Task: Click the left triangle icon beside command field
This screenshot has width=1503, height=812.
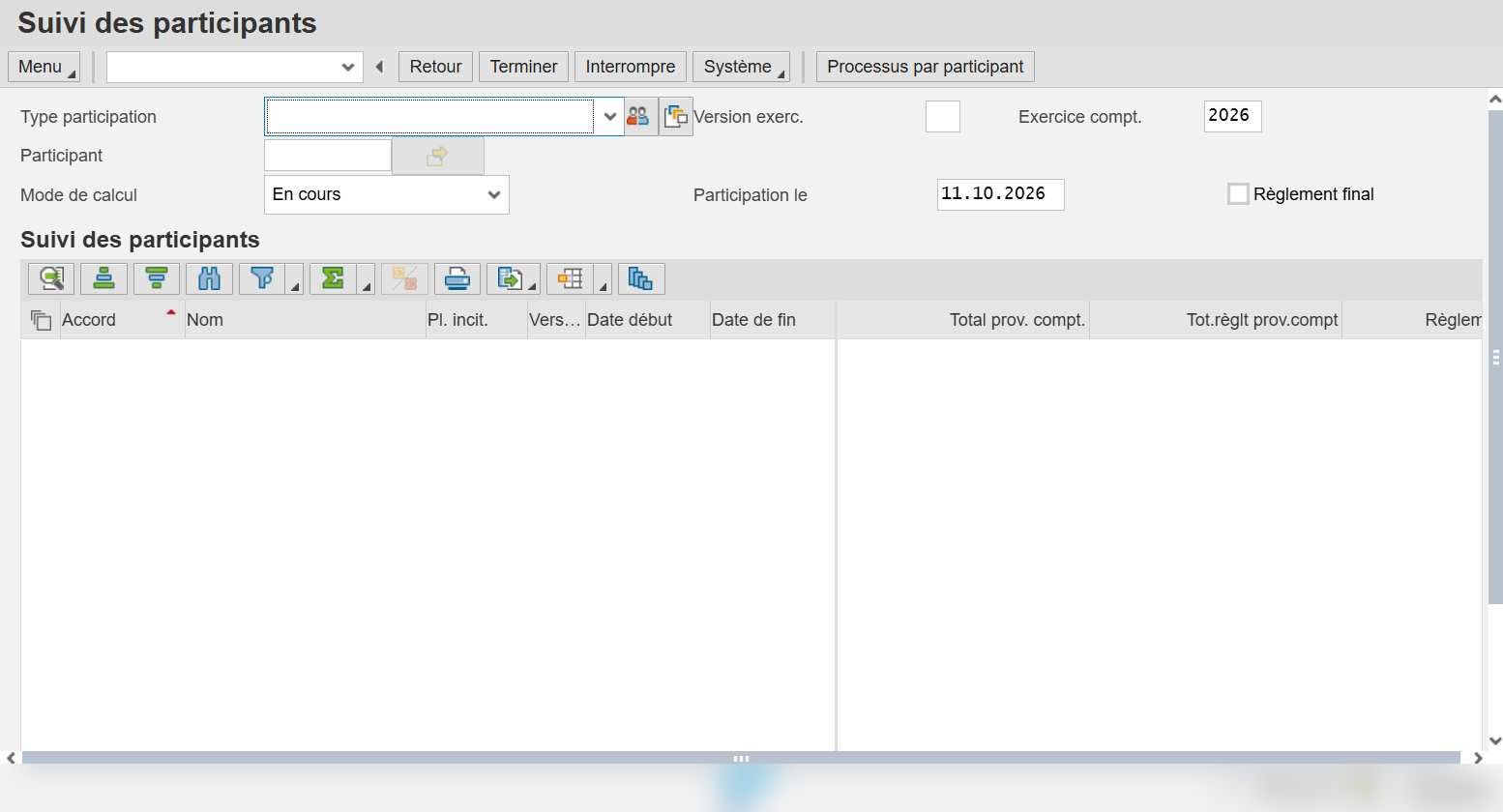Action: pos(379,67)
